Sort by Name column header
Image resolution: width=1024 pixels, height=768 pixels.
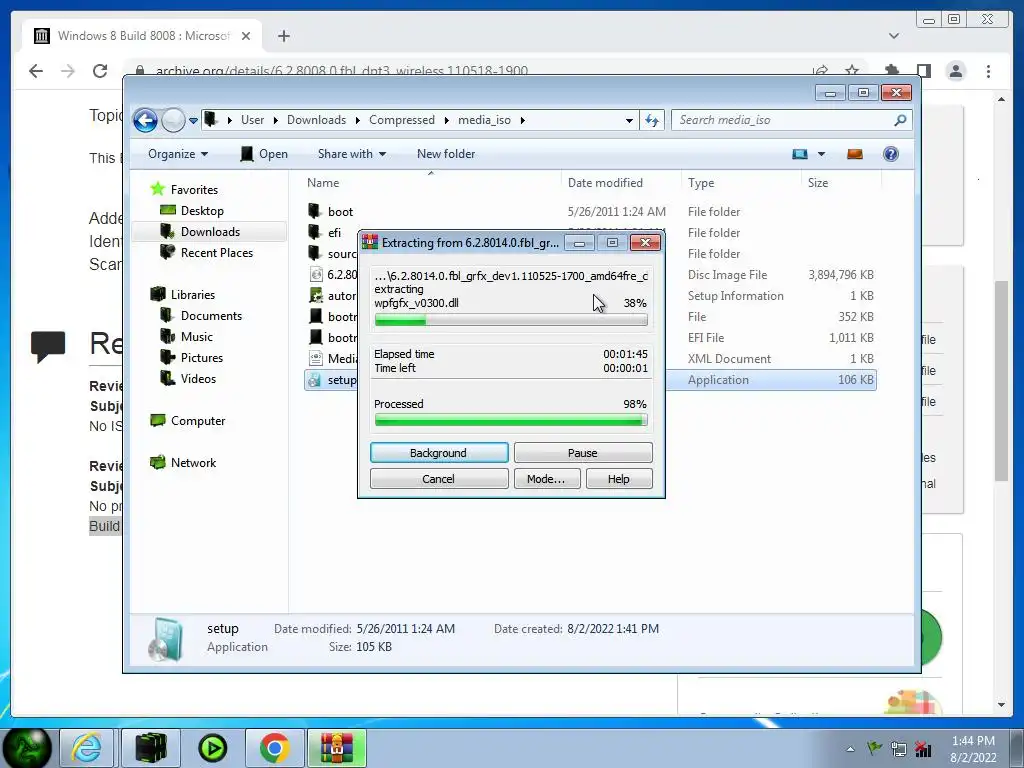pos(430,183)
